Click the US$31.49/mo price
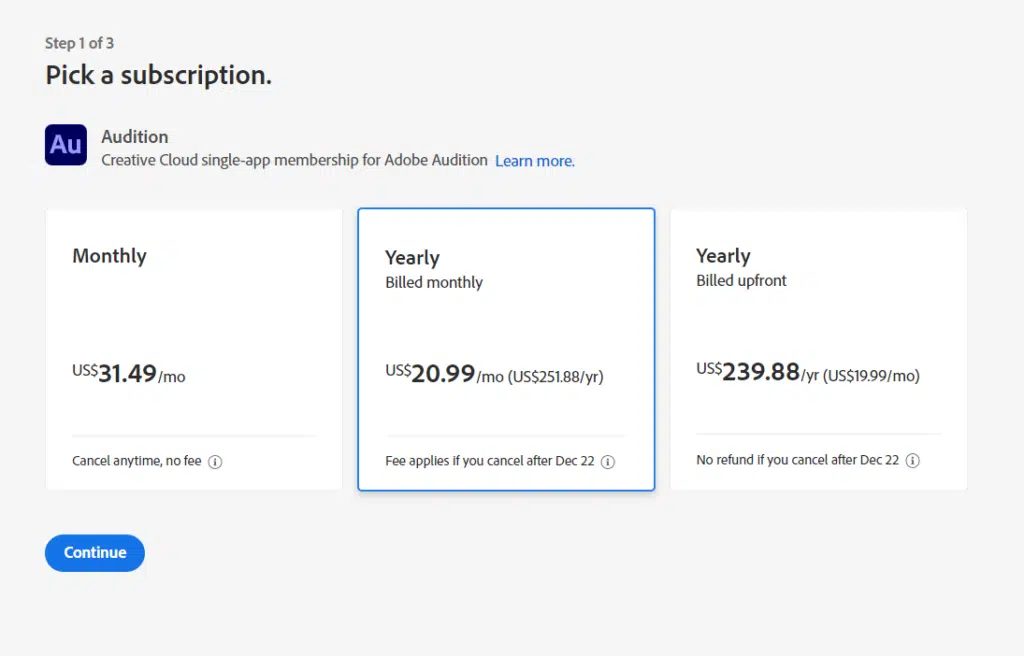1024x656 pixels. [129, 374]
